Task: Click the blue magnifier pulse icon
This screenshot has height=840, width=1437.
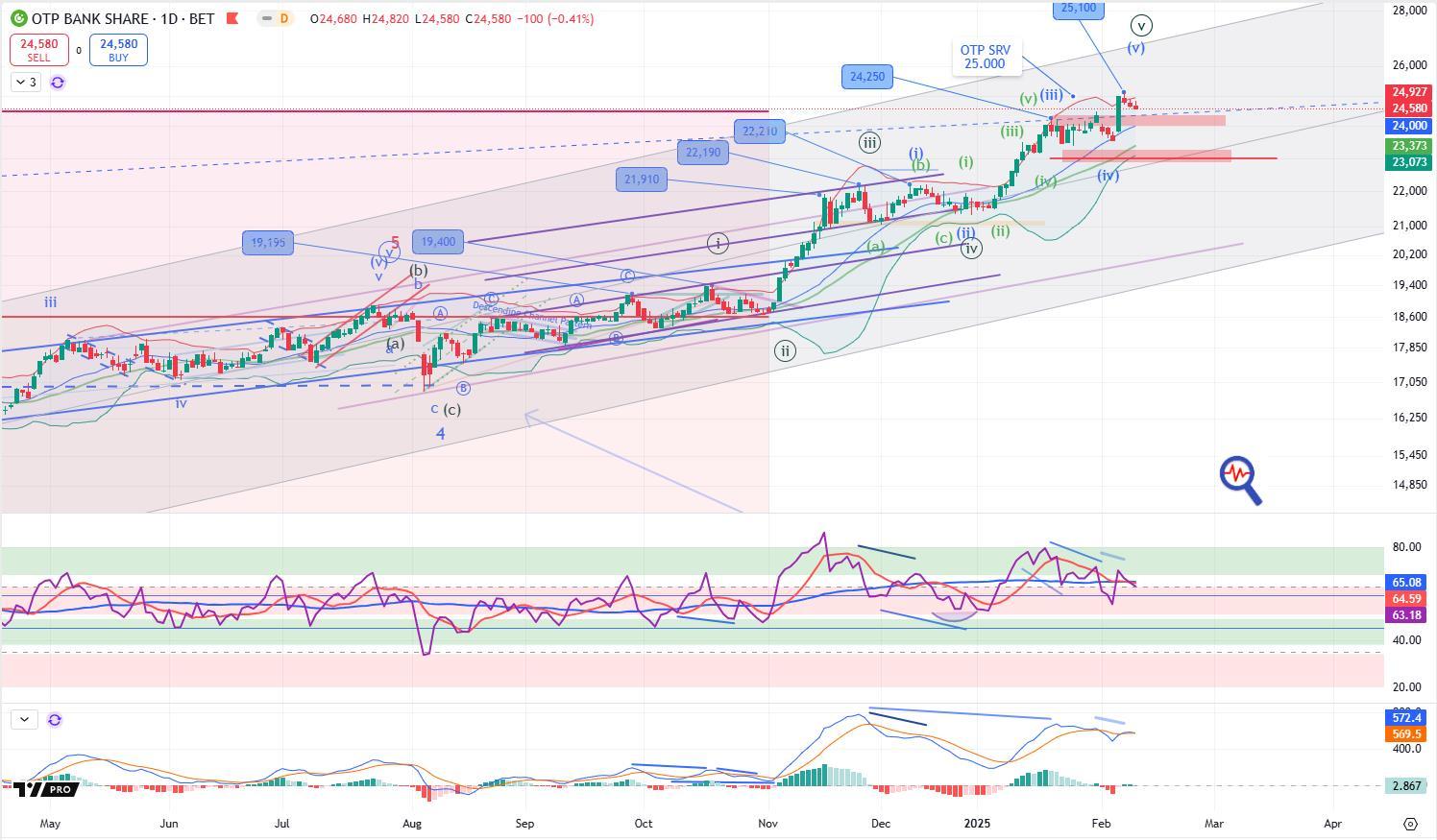Action: [x=1240, y=480]
